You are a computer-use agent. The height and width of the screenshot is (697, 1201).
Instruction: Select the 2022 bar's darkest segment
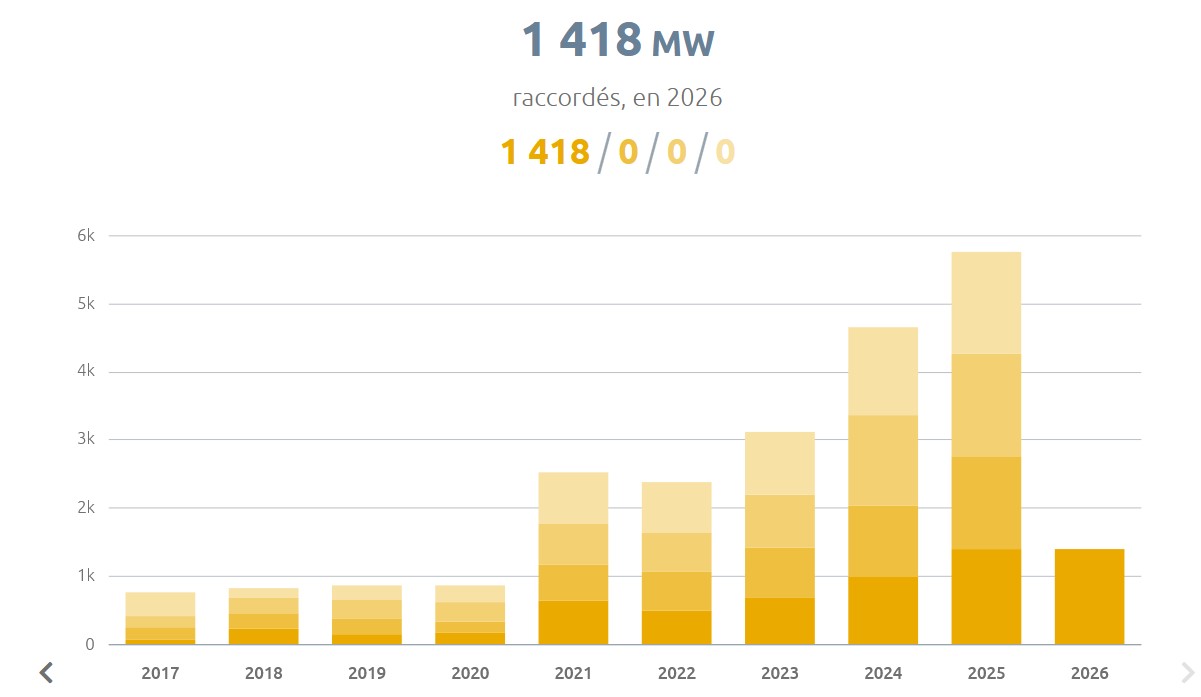[676, 627]
